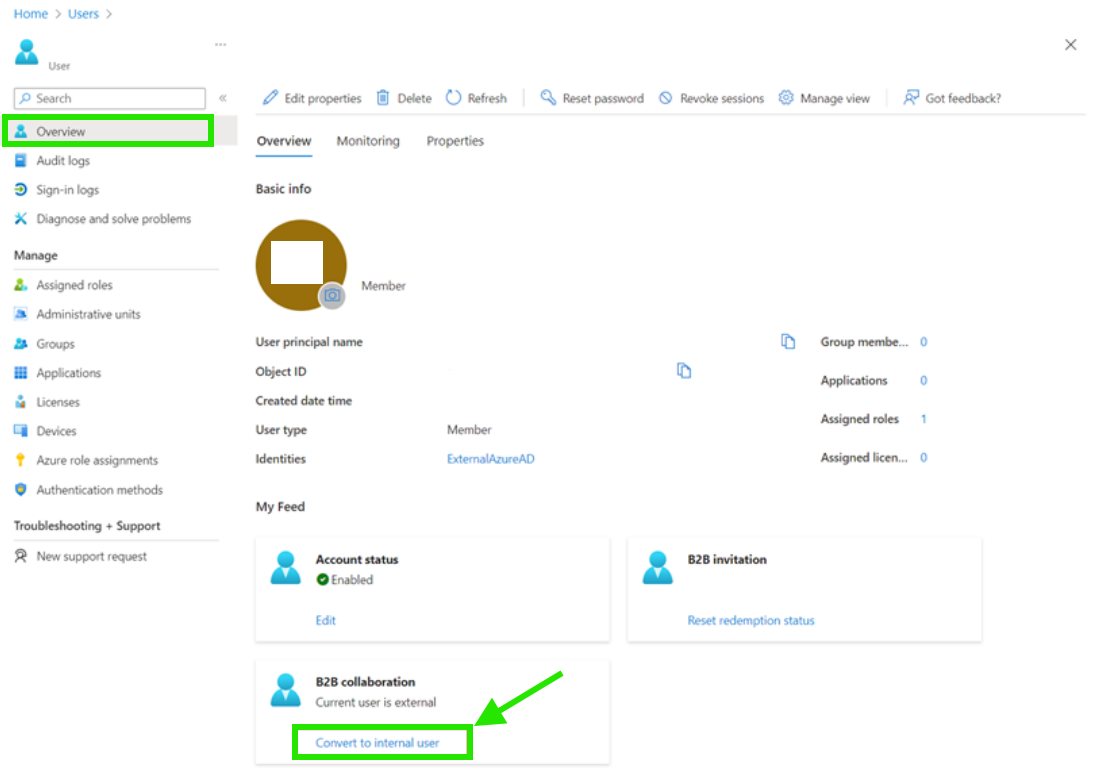Click the Administrative units sidebar icon

[21, 314]
